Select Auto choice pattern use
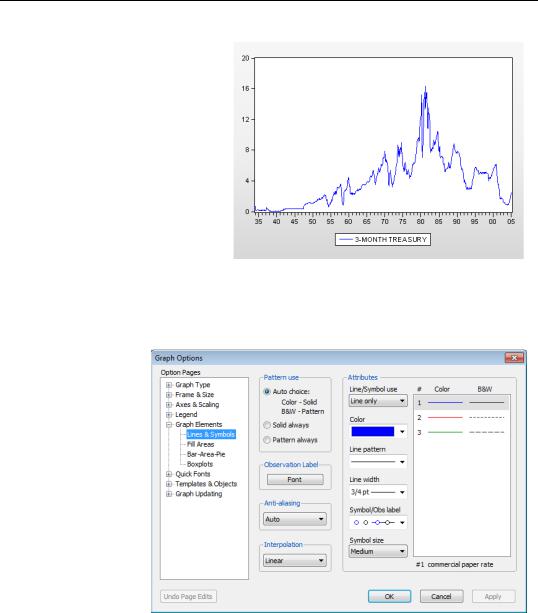Screen dimensions: 538x613 [267, 391]
